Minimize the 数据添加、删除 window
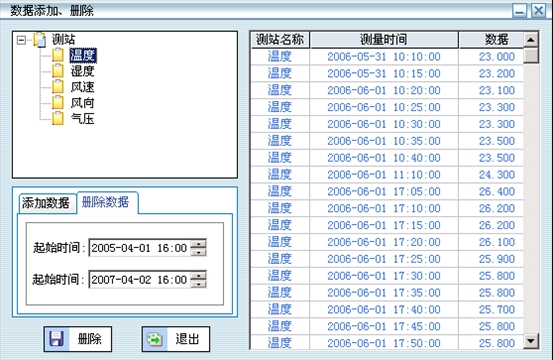 [x=519, y=11]
